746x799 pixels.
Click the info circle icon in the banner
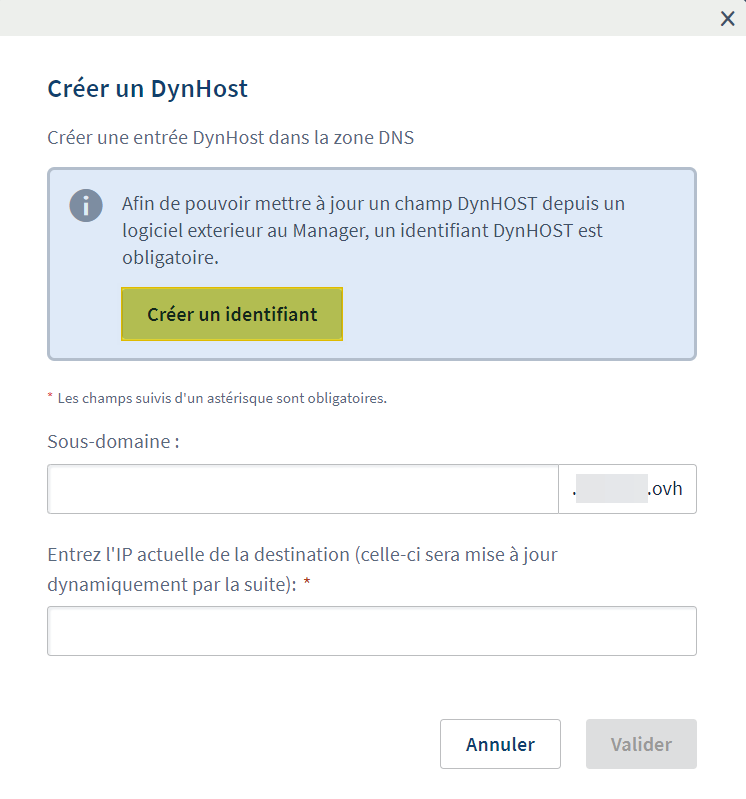(86, 206)
